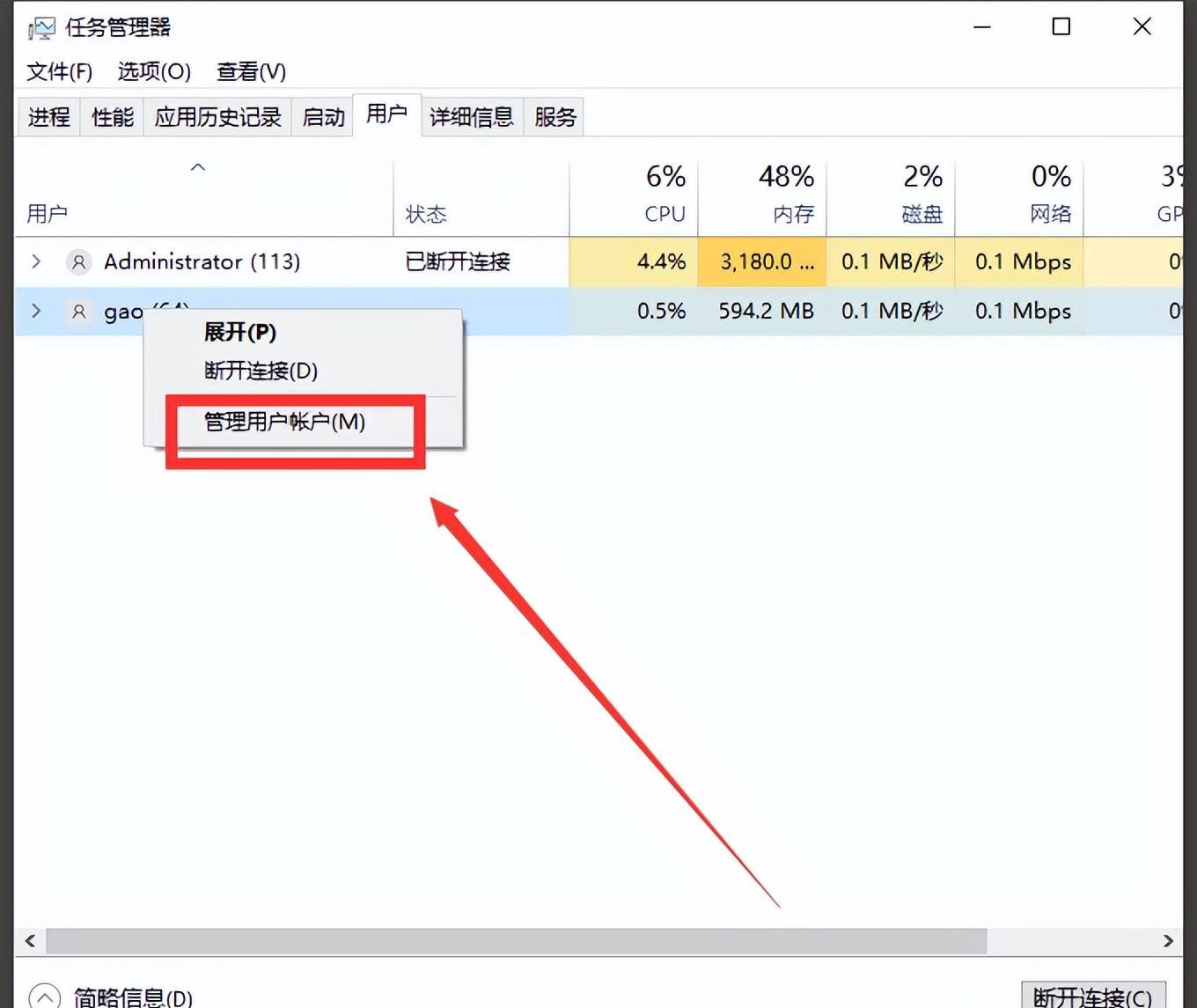Click Administrator's 0.1 Mbps network cell
Viewport: 1197px width, 1008px height.
(x=1019, y=261)
